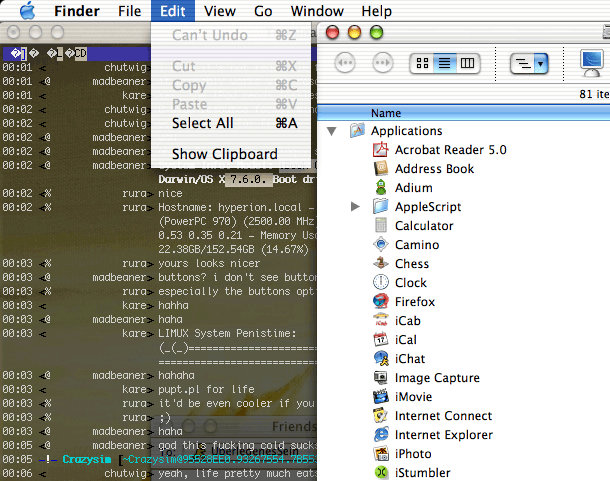Select the AppleScript folder icon
This screenshot has width=610, height=481.
click(381, 206)
